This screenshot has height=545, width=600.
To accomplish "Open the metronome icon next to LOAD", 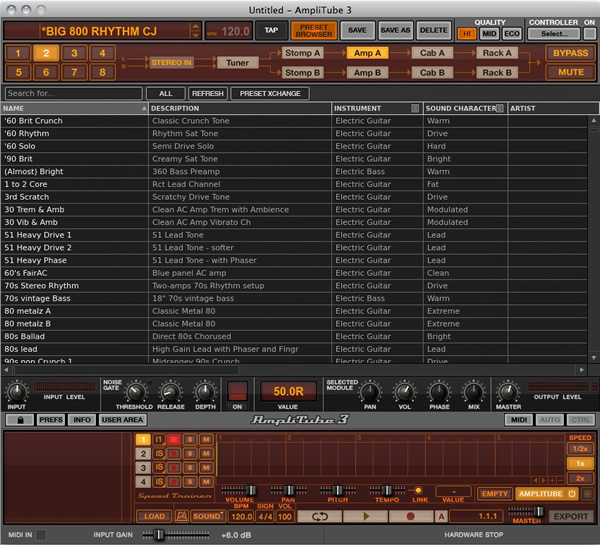I will pos(182,516).
